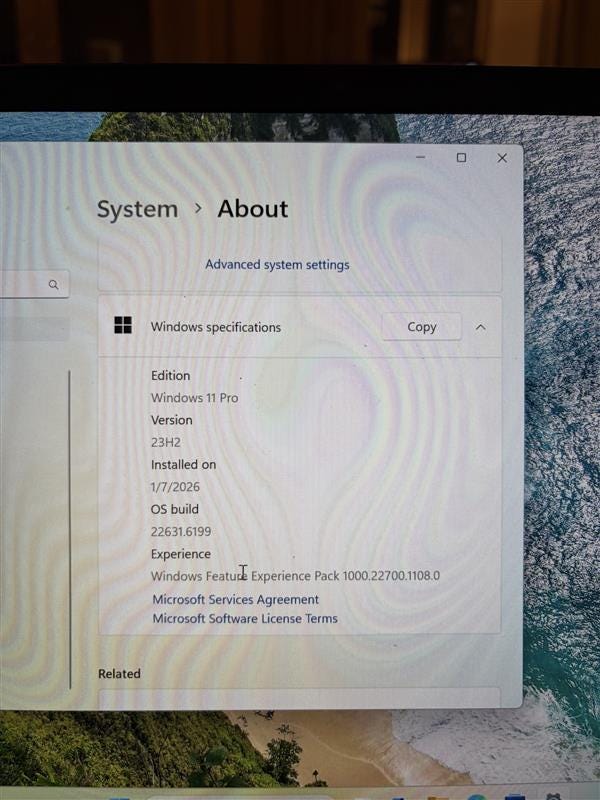Select the version value 23H2
Viewport: 600px width, 800px height.
coord(166,442)
